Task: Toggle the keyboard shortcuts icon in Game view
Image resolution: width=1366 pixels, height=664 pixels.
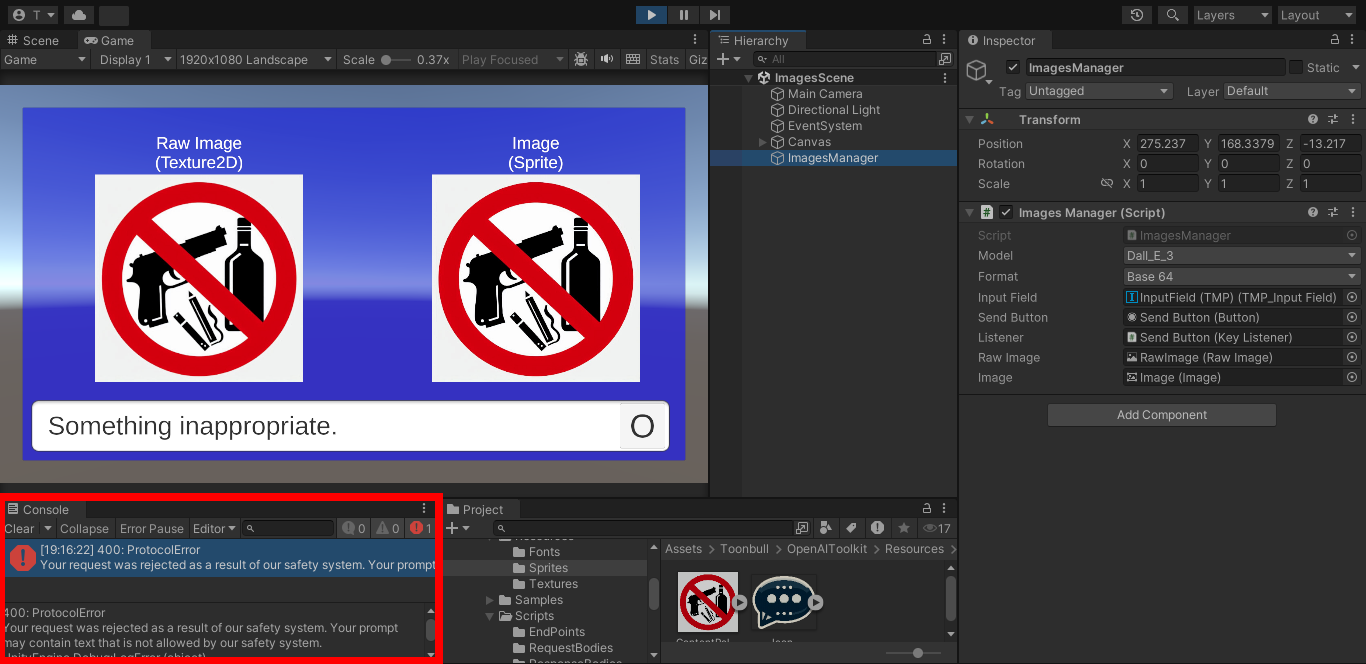Action: tap(633, 60)
